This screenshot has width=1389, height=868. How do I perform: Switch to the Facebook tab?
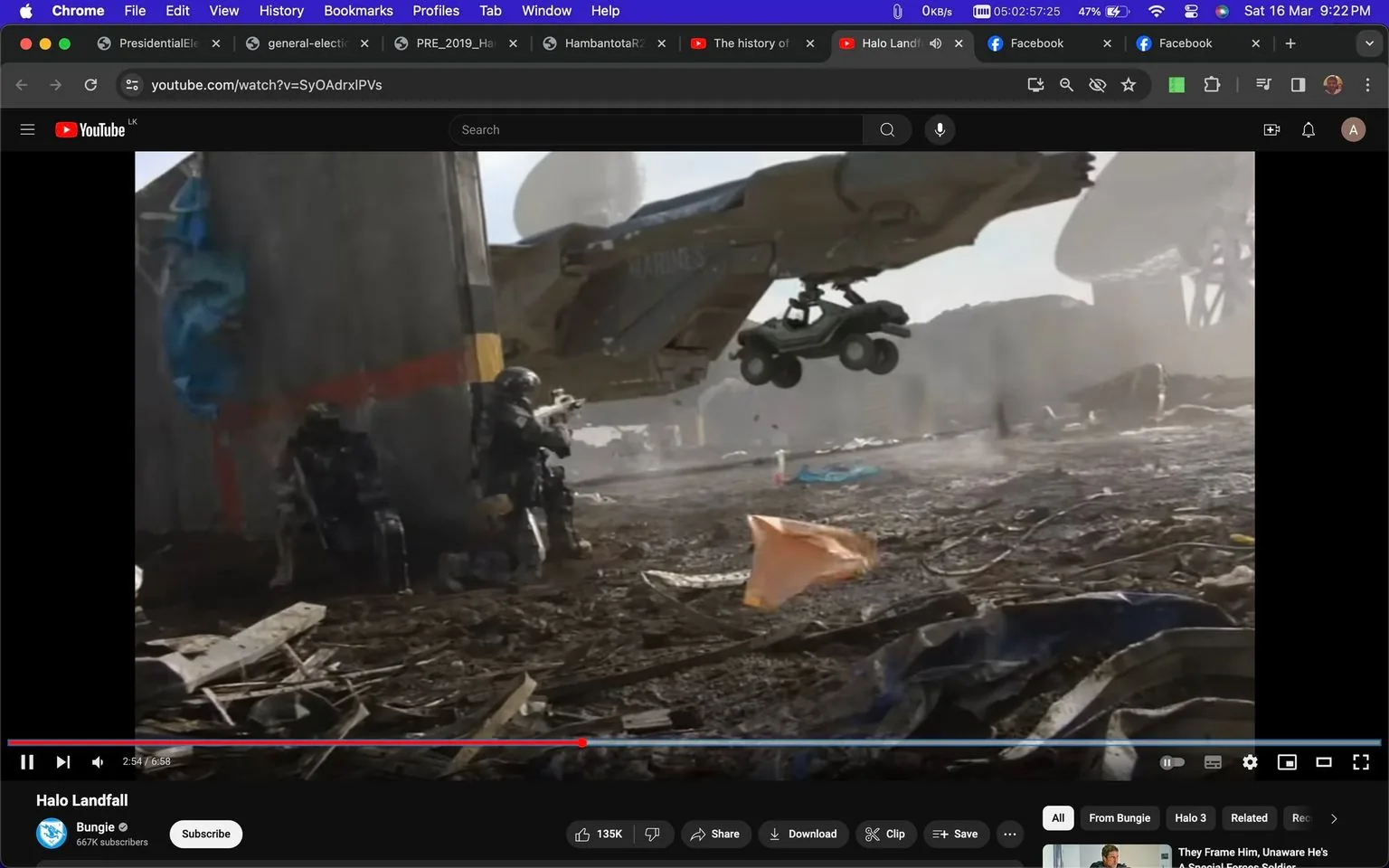coord(1040,42)
